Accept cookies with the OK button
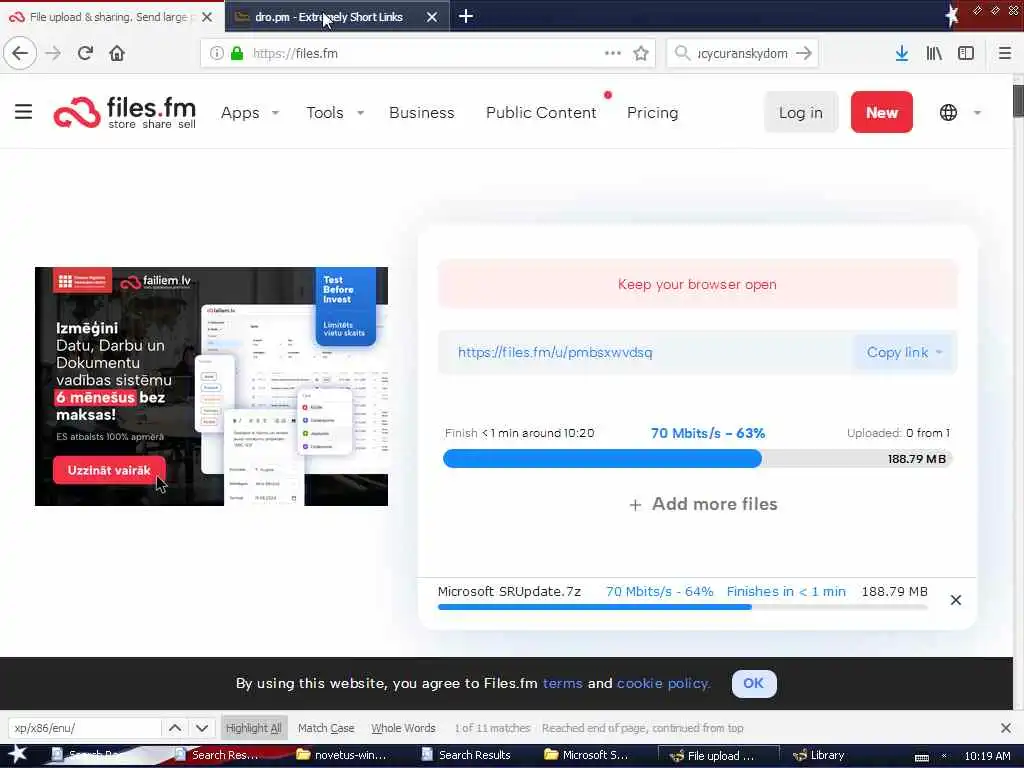This screenshot has width=1024, height=768. tap(754, 683)
